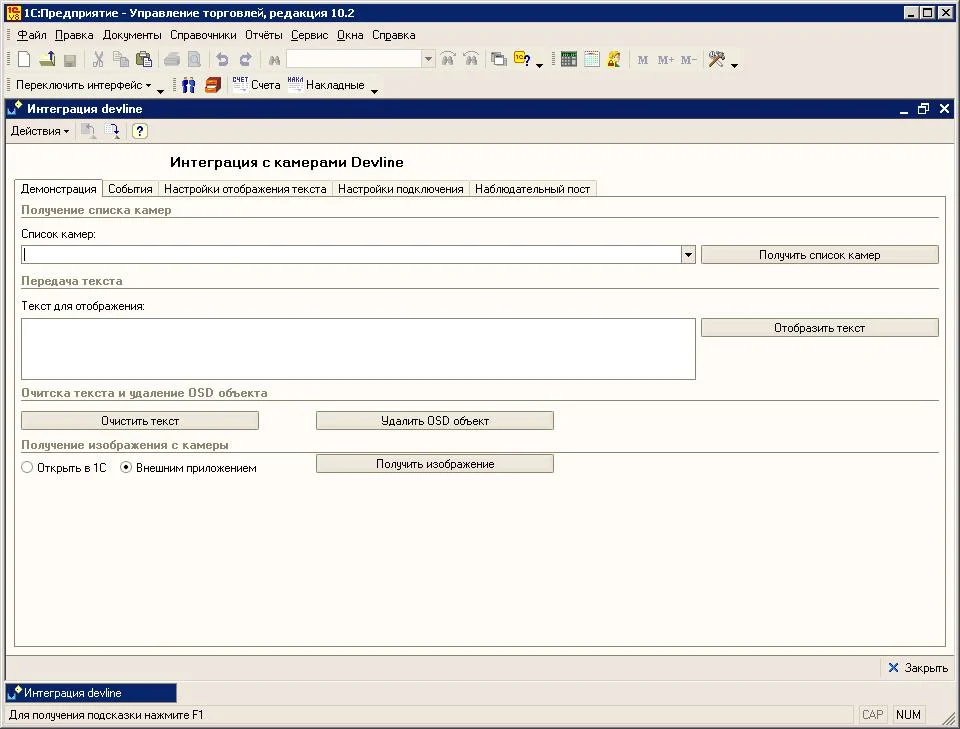Open the Справочники menu

point(203,35)
